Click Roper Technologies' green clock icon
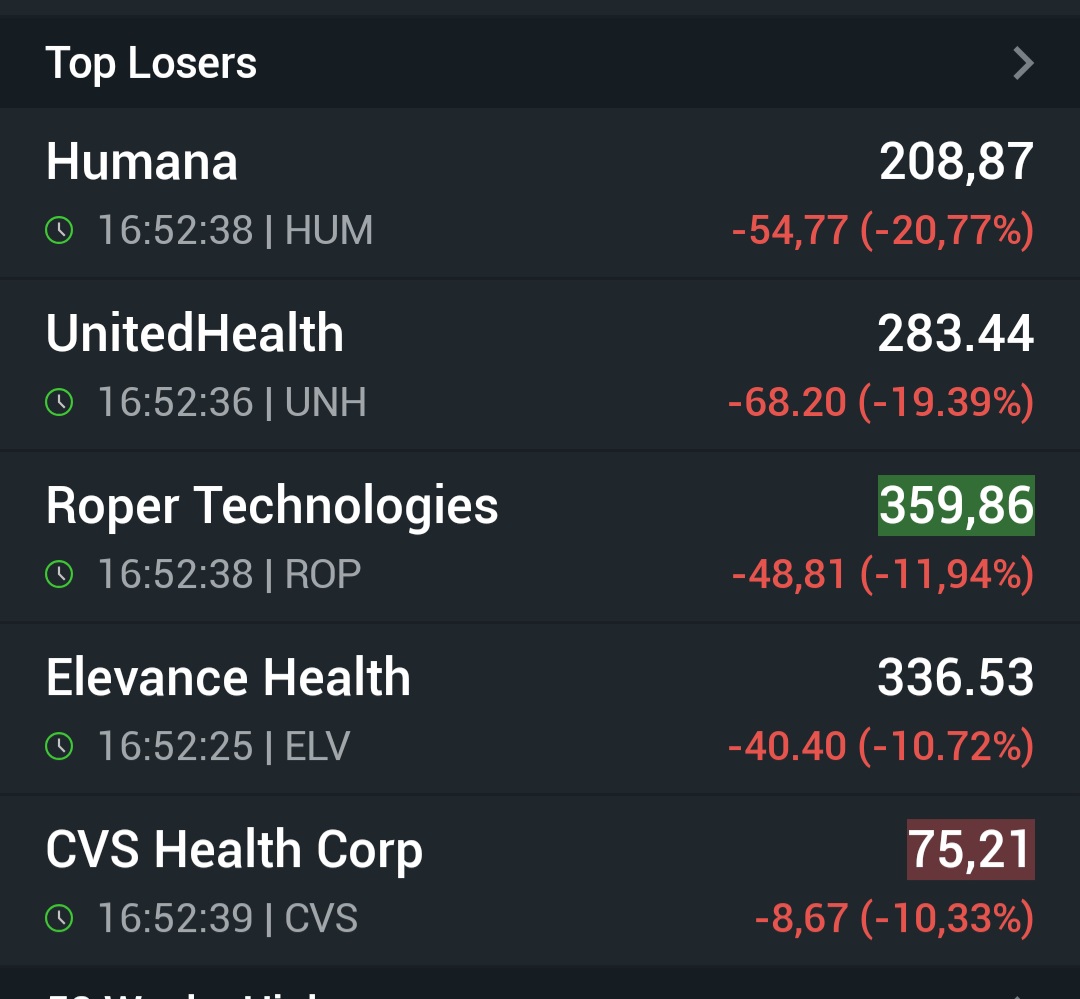The height and width of the screenshot is (999, 1080). [60, 575]
